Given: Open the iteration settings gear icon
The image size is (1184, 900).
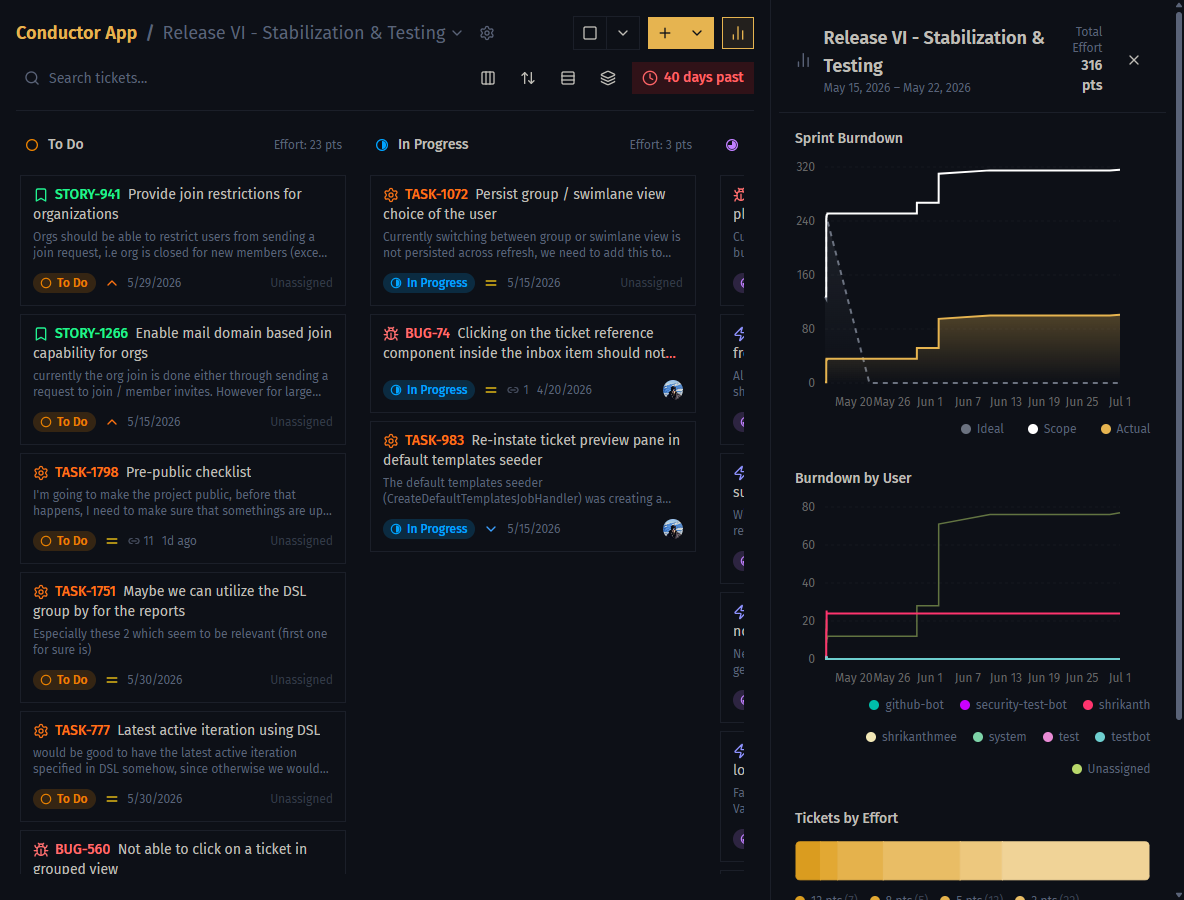Looking at the screenshot, I should click(487, 33).
